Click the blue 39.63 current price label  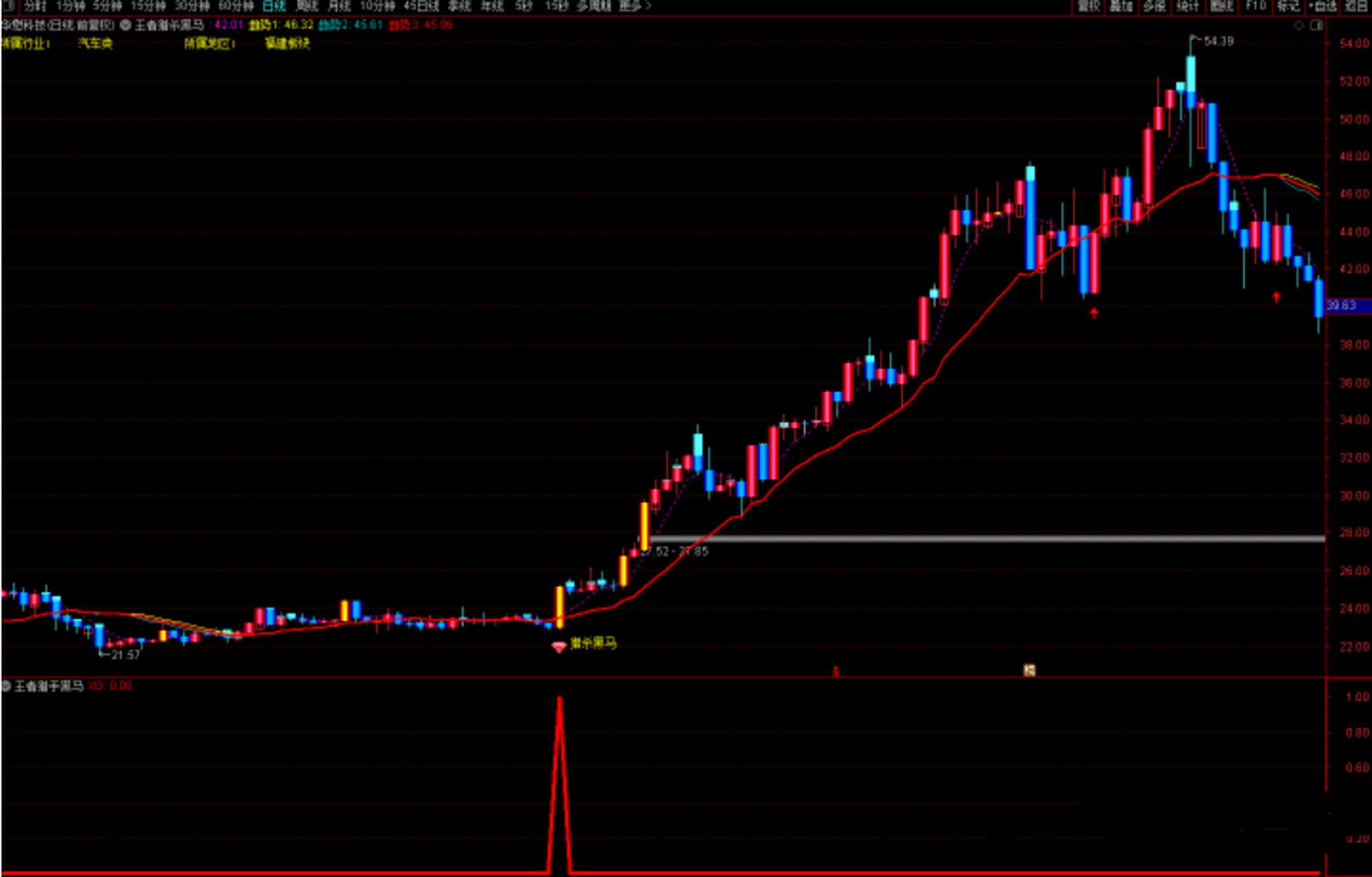pos(1345,305)
